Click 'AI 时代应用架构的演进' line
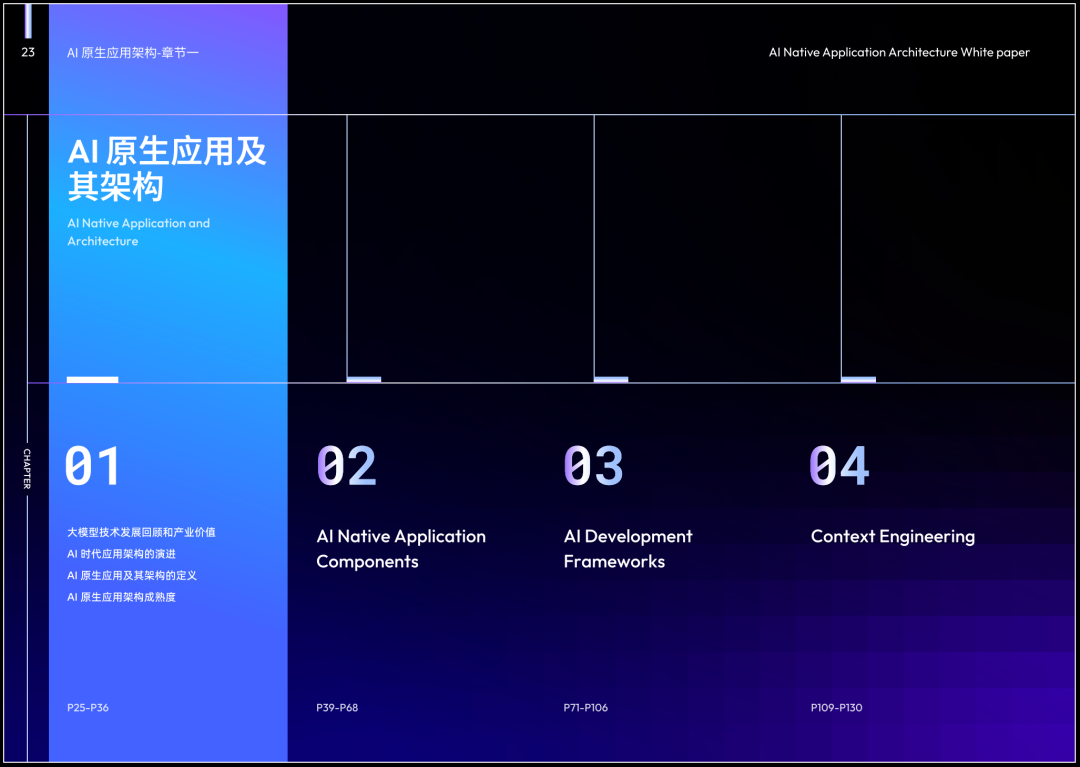 point(121,554)
